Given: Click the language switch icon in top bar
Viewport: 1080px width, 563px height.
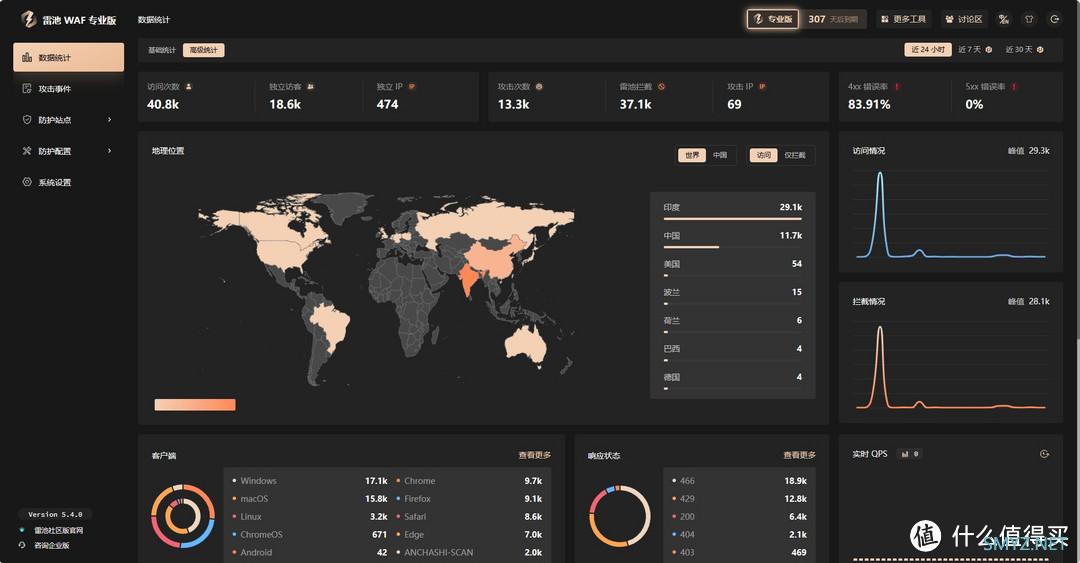Looking at the screenshot, I should click(1003, 19).
